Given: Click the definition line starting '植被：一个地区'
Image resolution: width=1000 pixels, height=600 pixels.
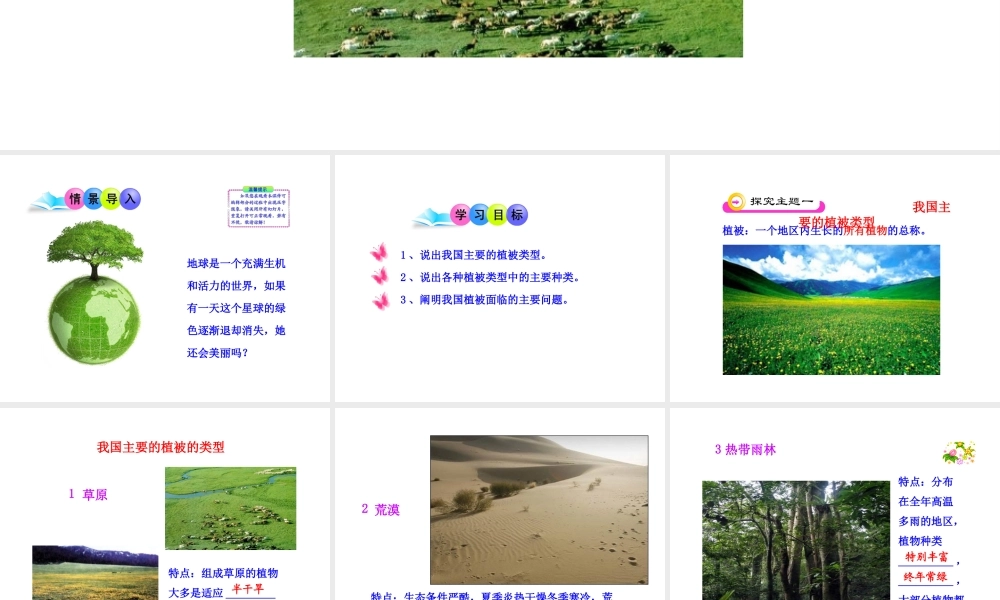Looking at the screenshot, I should coord(824,231).
